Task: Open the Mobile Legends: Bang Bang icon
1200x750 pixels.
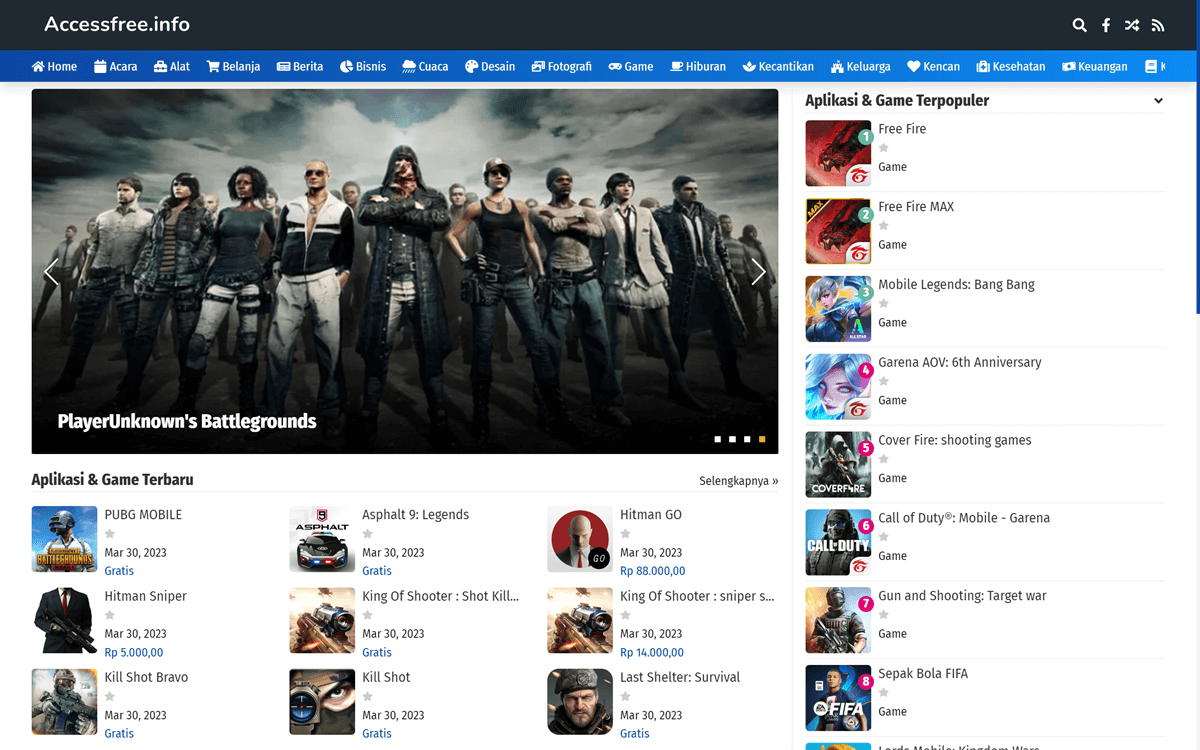Action: [x=838, y=309]
